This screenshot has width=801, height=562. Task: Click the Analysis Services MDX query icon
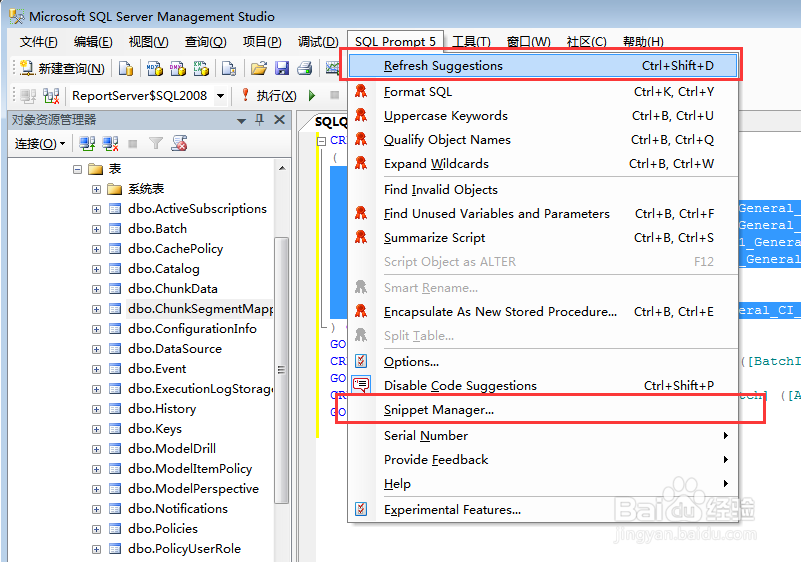click(x=154, y=68)
